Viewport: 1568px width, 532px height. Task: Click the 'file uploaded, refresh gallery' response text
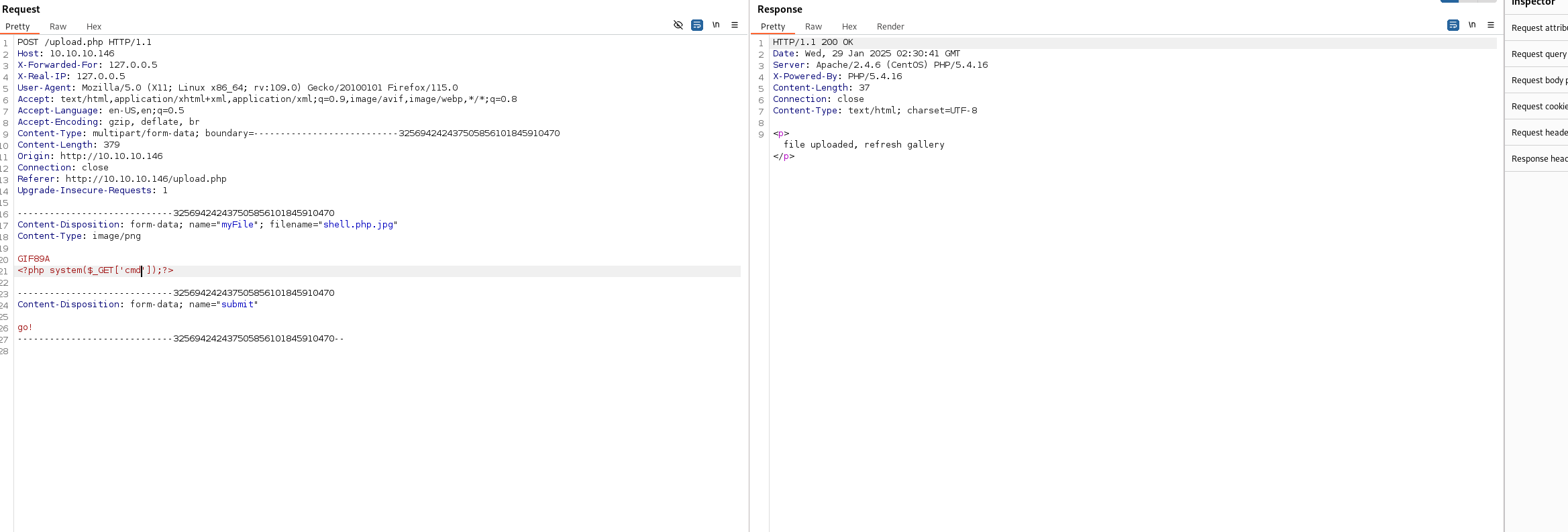tap(864, 145)
